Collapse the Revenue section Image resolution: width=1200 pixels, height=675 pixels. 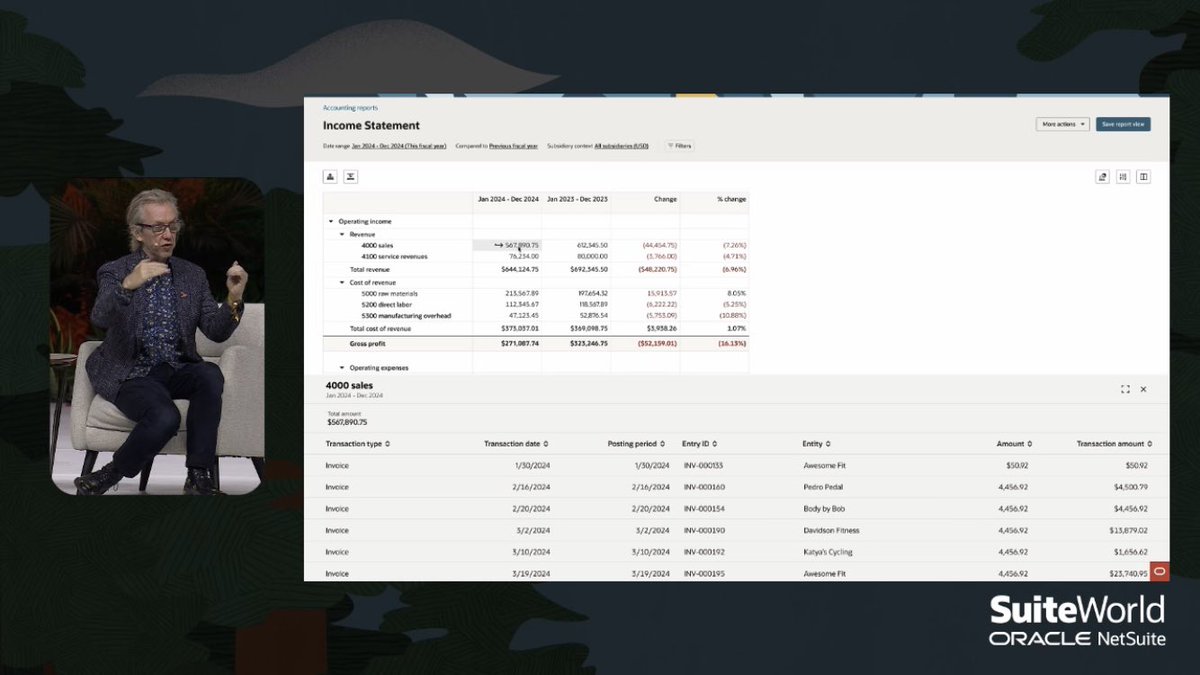[x=341, y=233]
